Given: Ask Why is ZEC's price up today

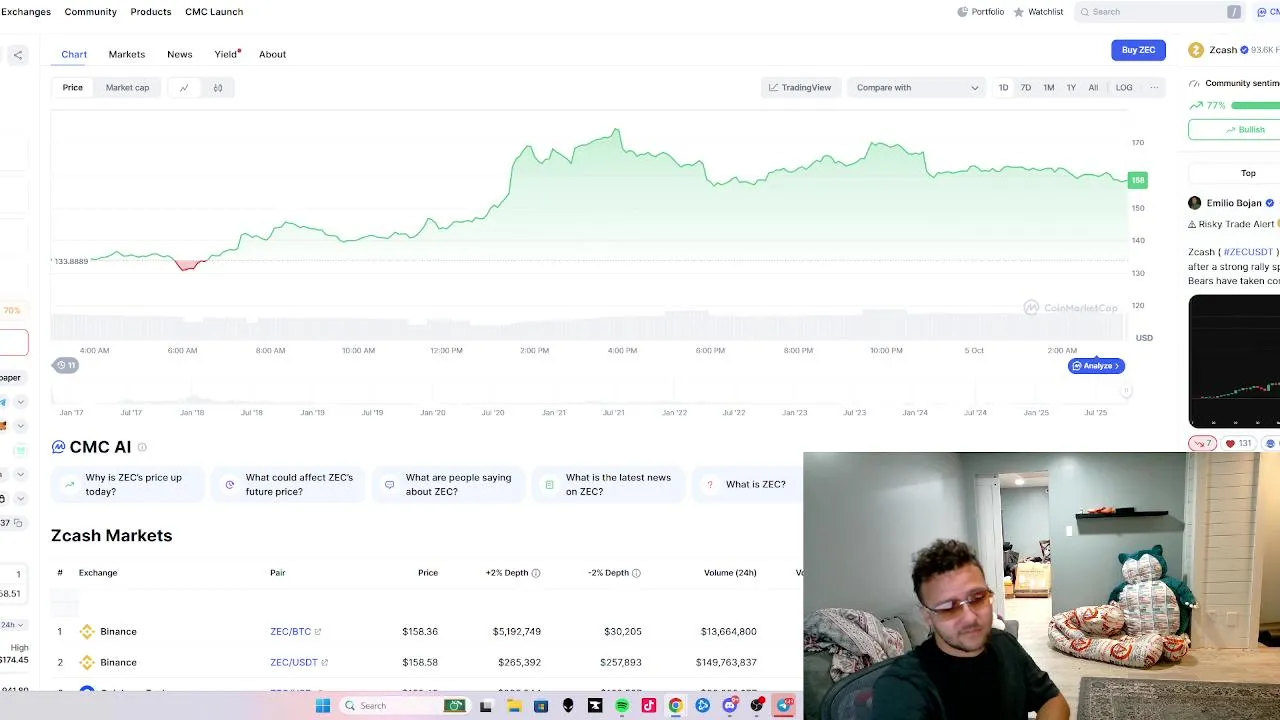Looking at the screenshot, I should [127, 485].
